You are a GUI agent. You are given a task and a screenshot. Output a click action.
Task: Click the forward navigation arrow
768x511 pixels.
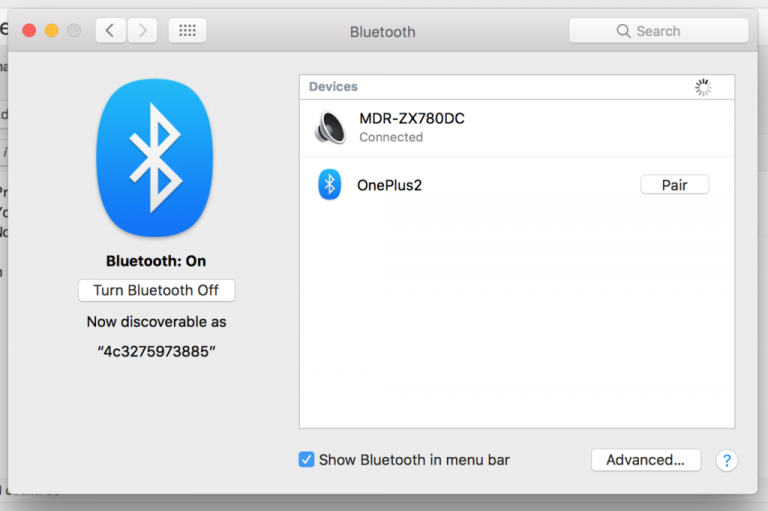pos(142,31)
